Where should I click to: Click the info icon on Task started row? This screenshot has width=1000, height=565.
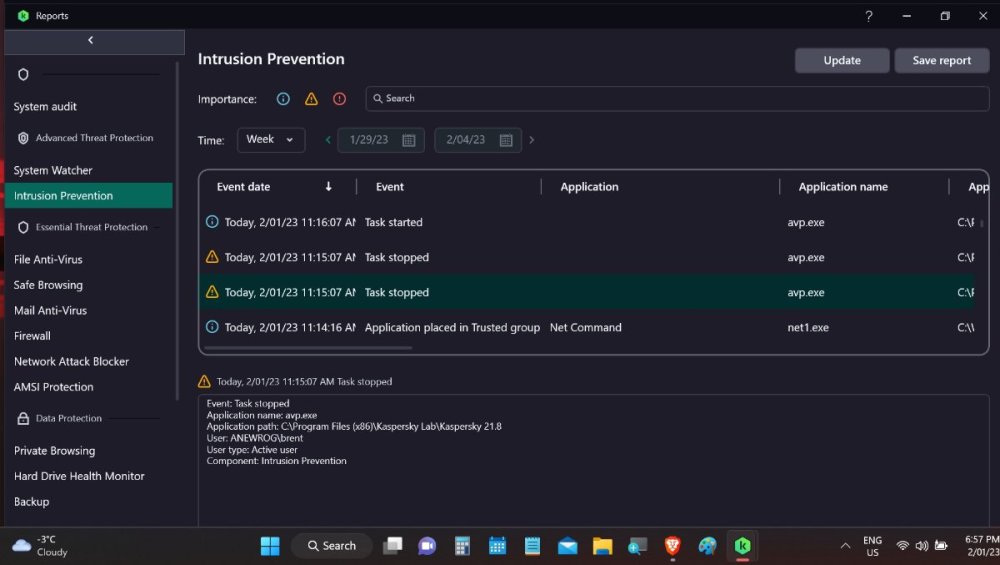(212, 221)
